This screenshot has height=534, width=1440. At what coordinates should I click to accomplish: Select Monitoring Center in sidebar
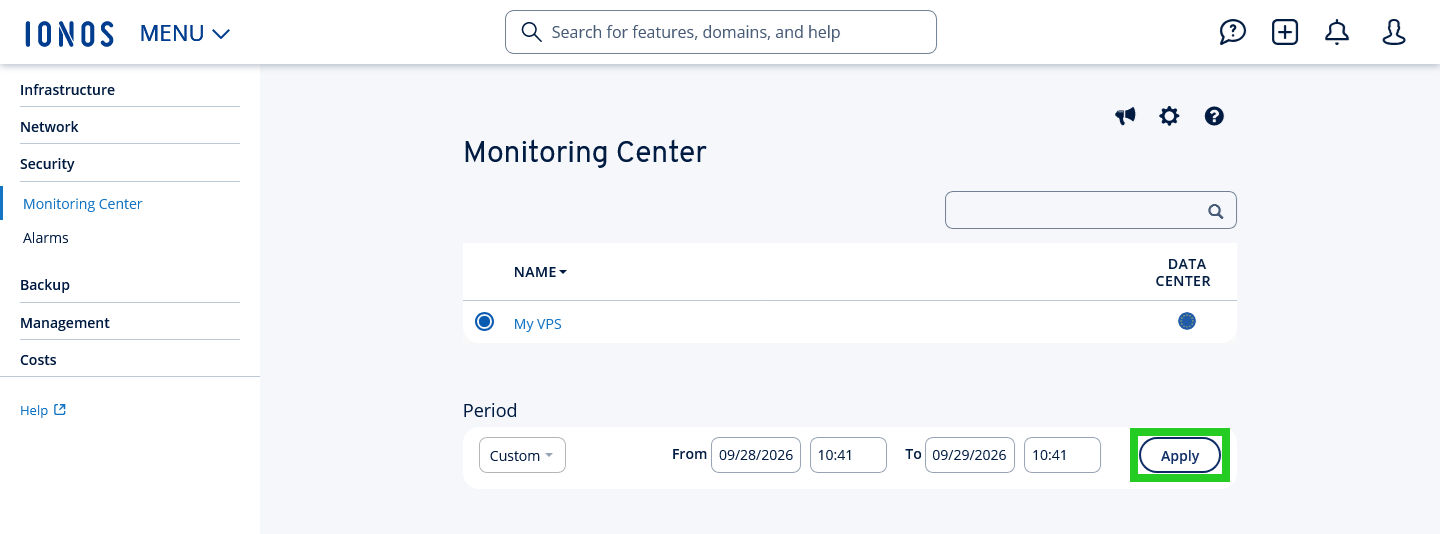83,204
